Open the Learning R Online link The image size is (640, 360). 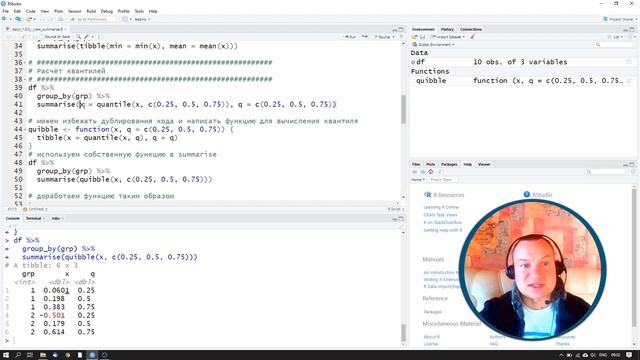tap(441, 207)
